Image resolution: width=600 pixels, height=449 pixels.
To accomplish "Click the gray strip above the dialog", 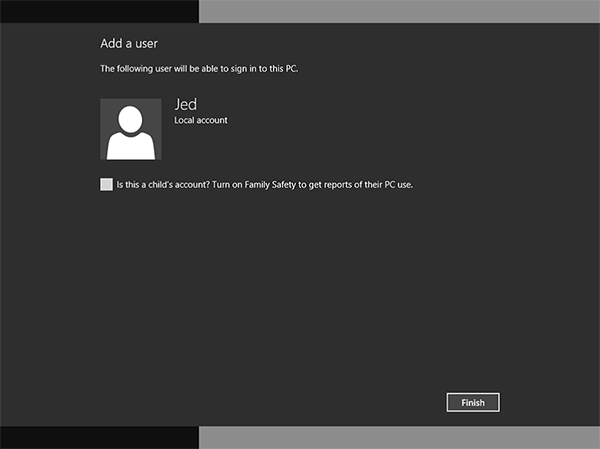I will (400, 10).
